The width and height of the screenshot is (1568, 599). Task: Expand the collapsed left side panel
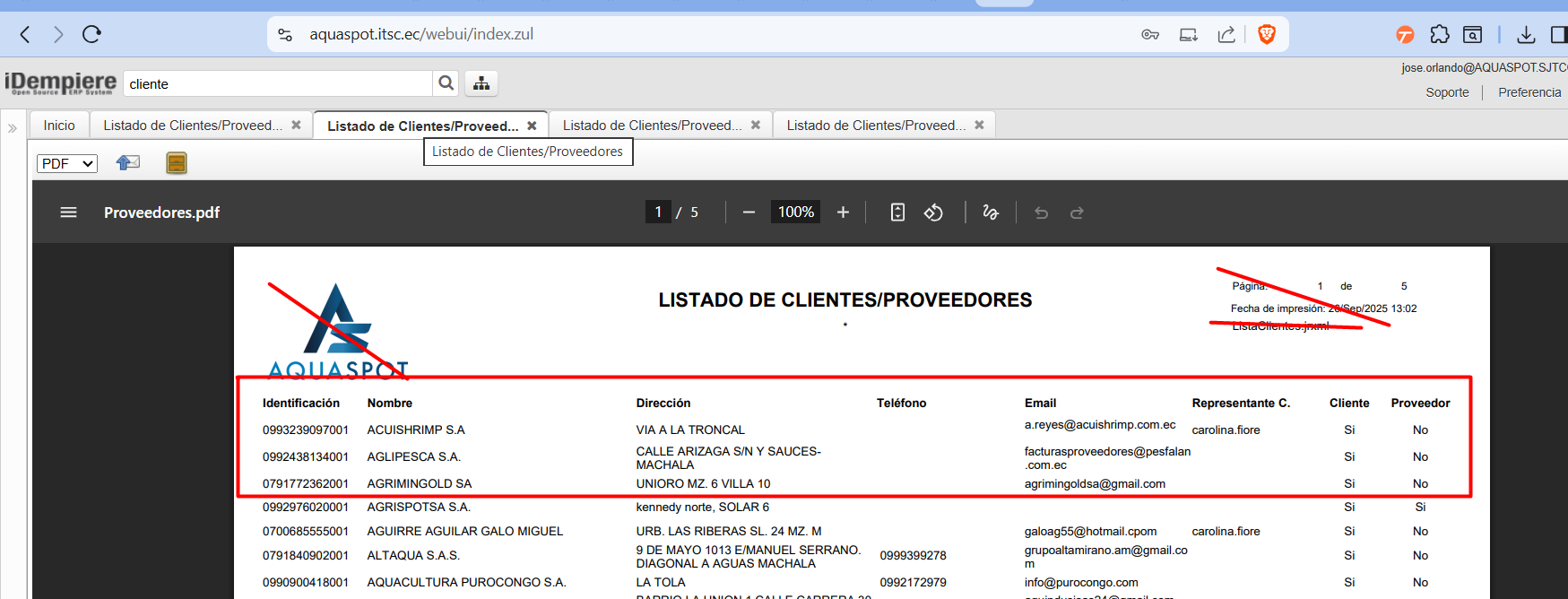(13, 128)
